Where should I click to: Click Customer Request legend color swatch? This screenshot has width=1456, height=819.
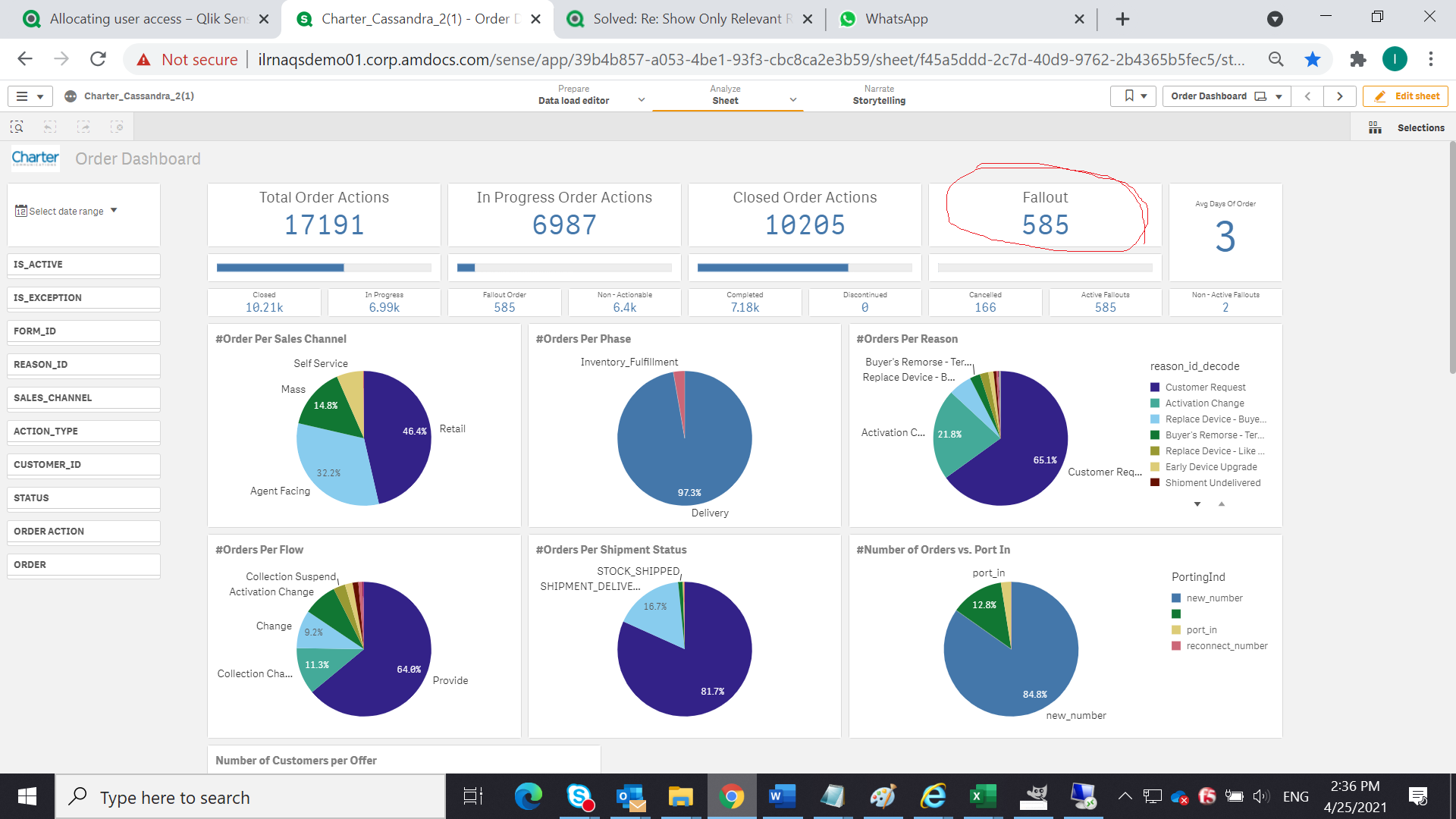click(x=1155, y=388)
